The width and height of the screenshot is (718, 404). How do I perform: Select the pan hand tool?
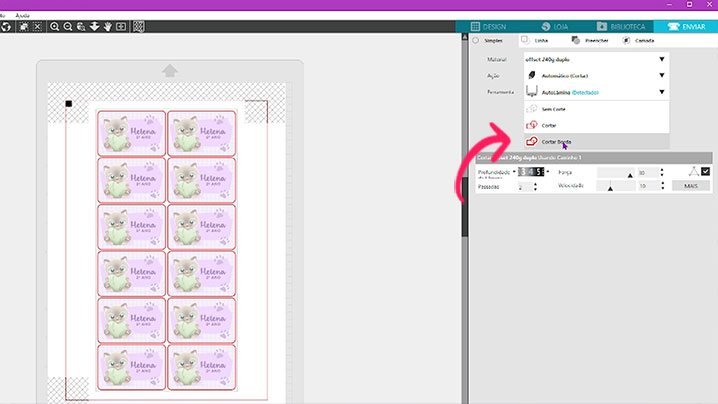[108, 26]
